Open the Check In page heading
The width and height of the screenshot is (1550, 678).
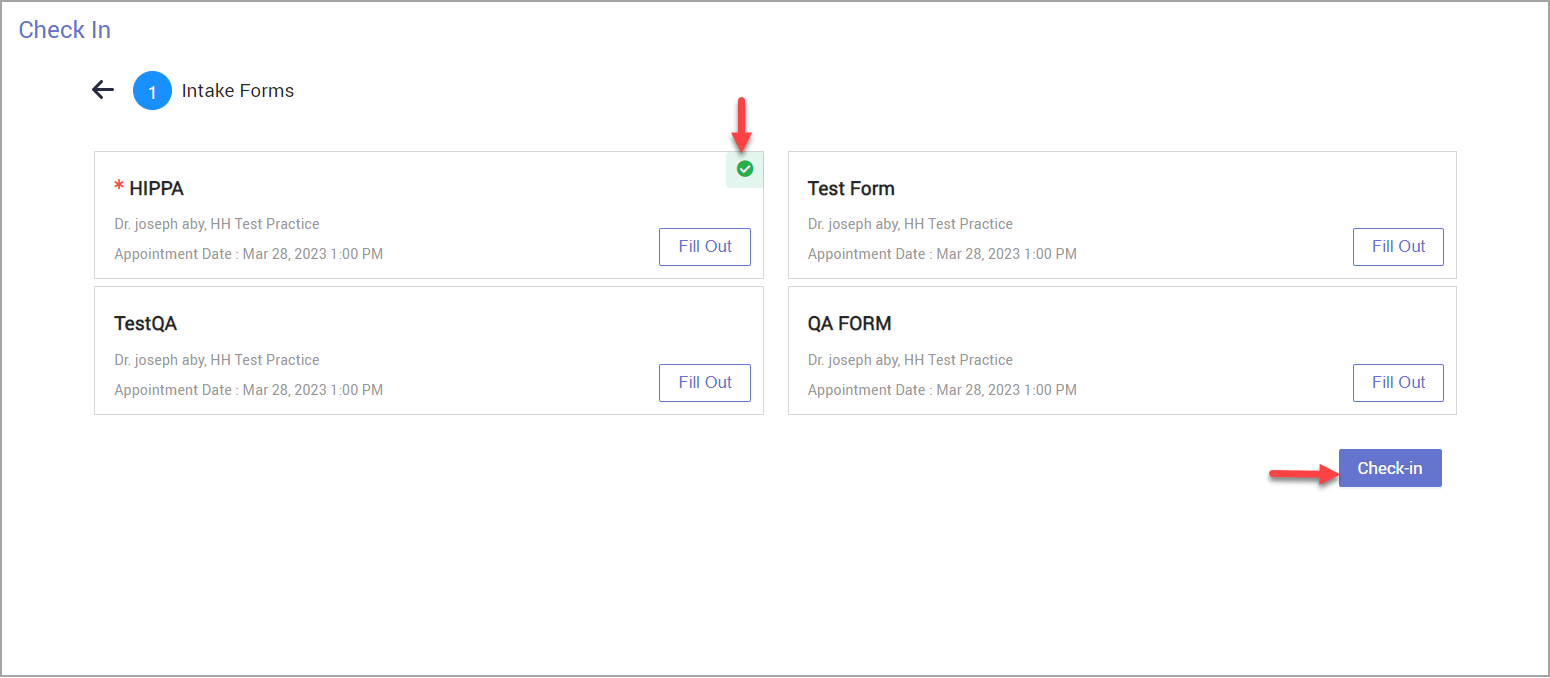click(x=64, y=29)
